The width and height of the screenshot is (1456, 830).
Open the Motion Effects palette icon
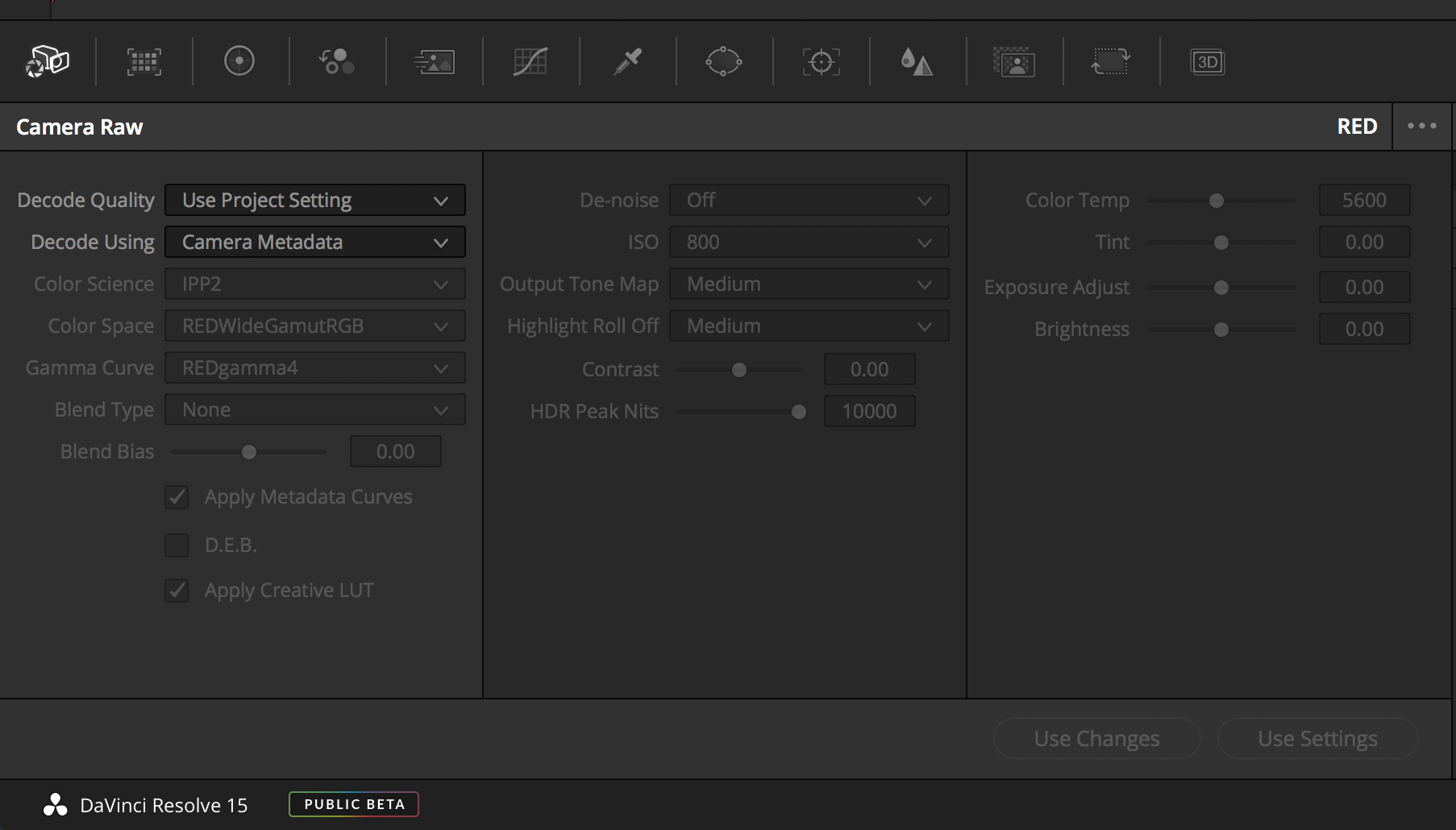pyautogui.click(x=434, y=62)
